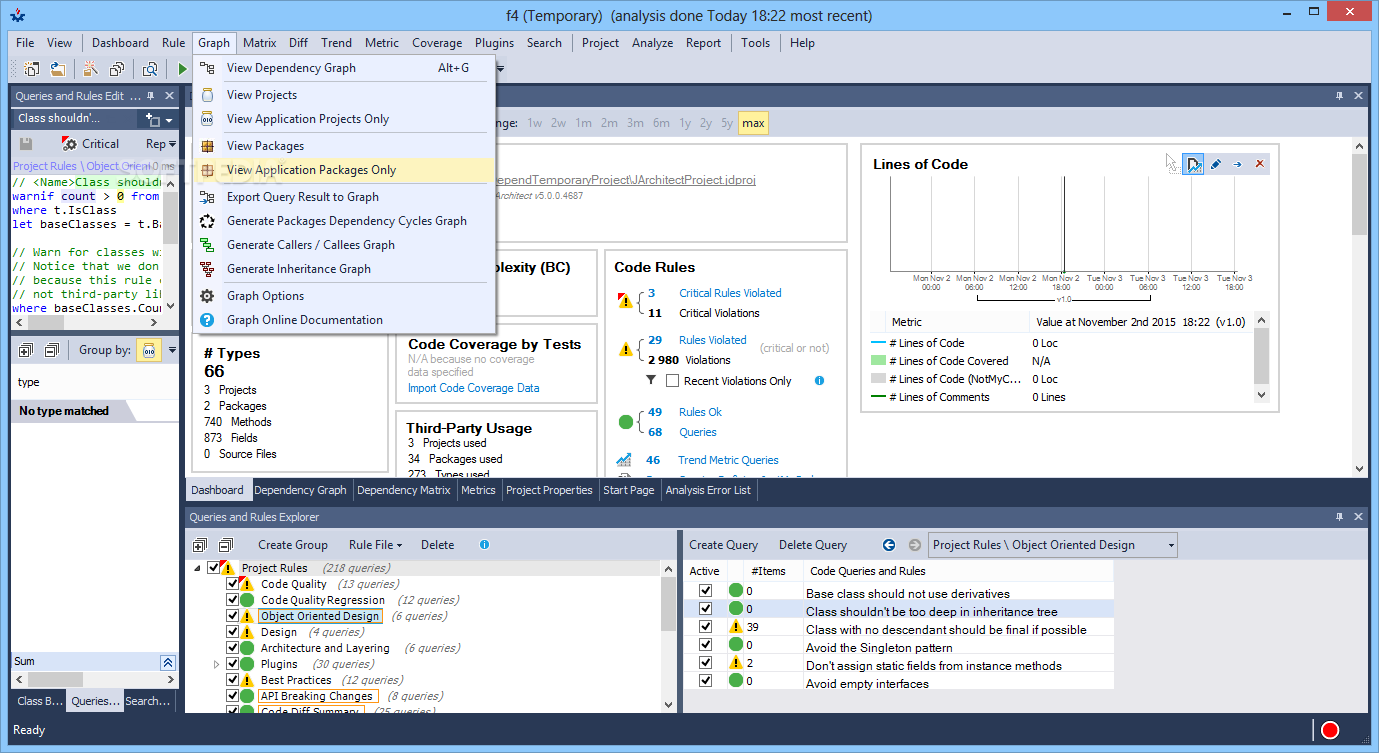Click the save query floppy icon
This screenshot has width=1379, height=753.
[26, 144]
